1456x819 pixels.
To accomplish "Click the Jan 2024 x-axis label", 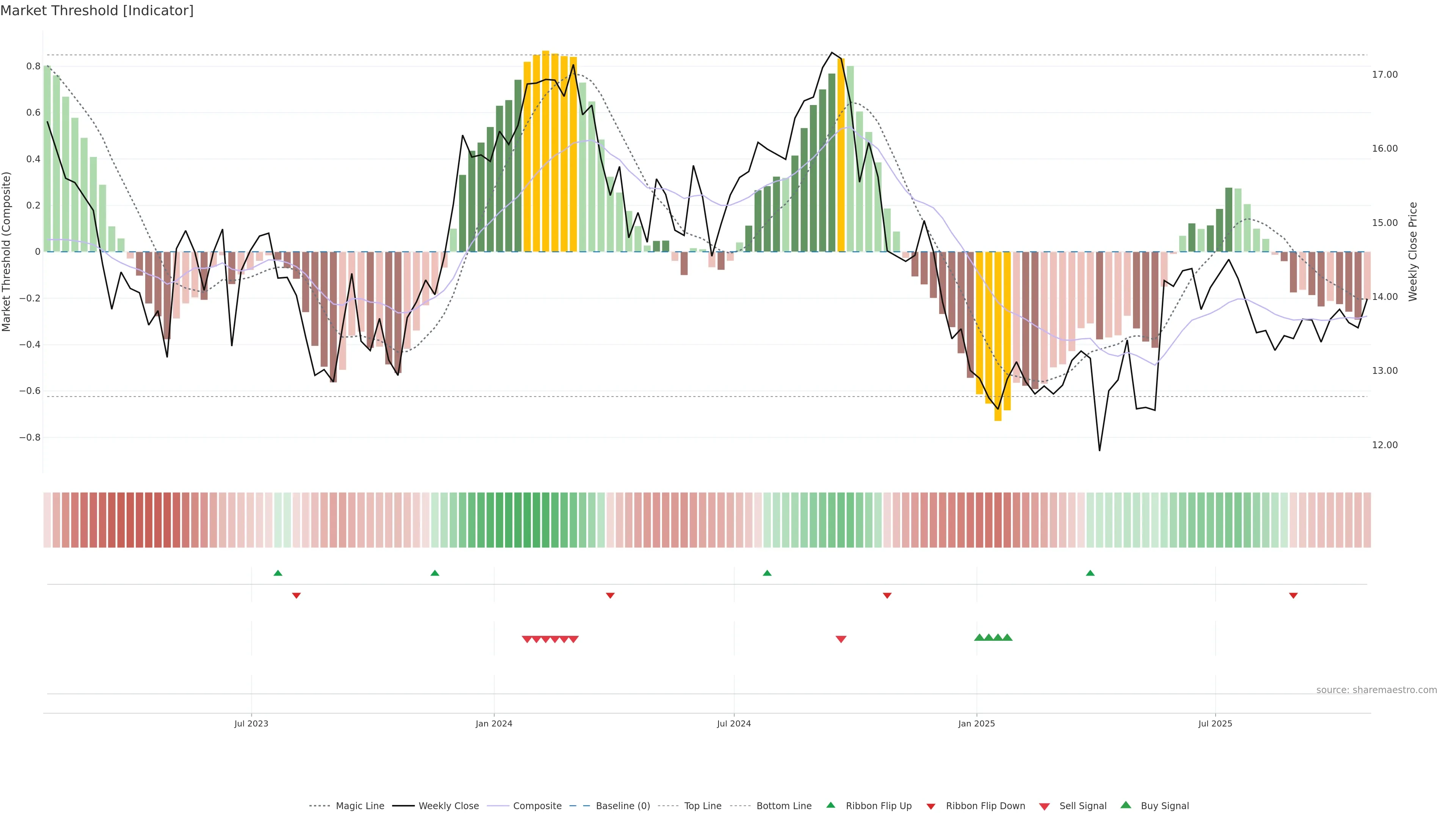I will 493,723.
